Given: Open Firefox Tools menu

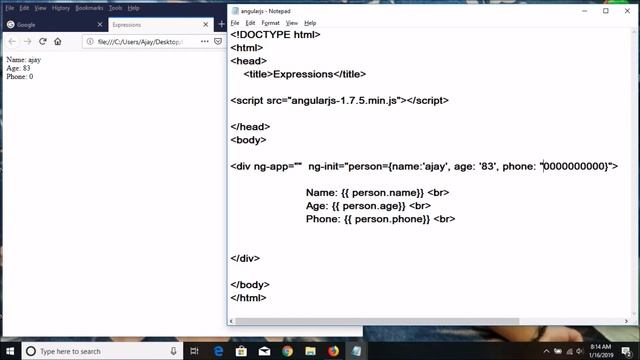Looking at the screenshot, I should pos(116,8).
